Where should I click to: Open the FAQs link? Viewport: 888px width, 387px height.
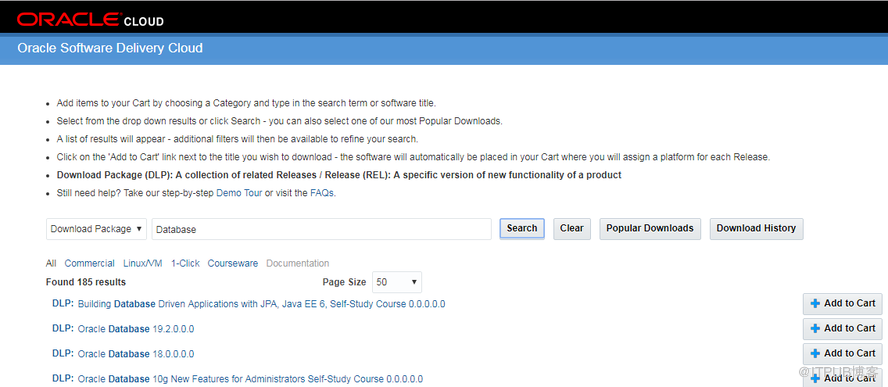[322, 193]
